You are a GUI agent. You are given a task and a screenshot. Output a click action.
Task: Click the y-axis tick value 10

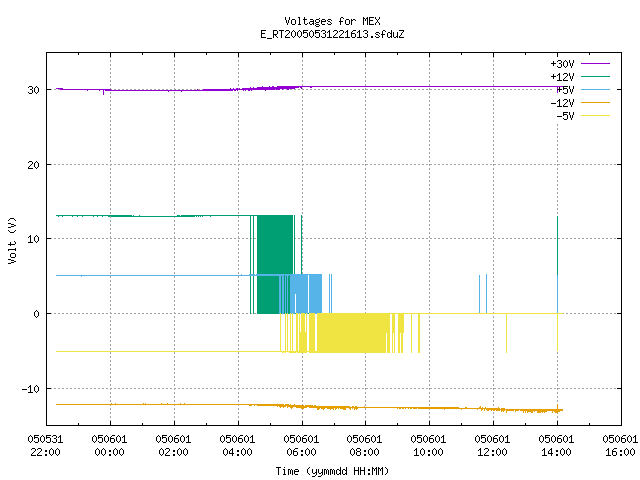[33, 239]
